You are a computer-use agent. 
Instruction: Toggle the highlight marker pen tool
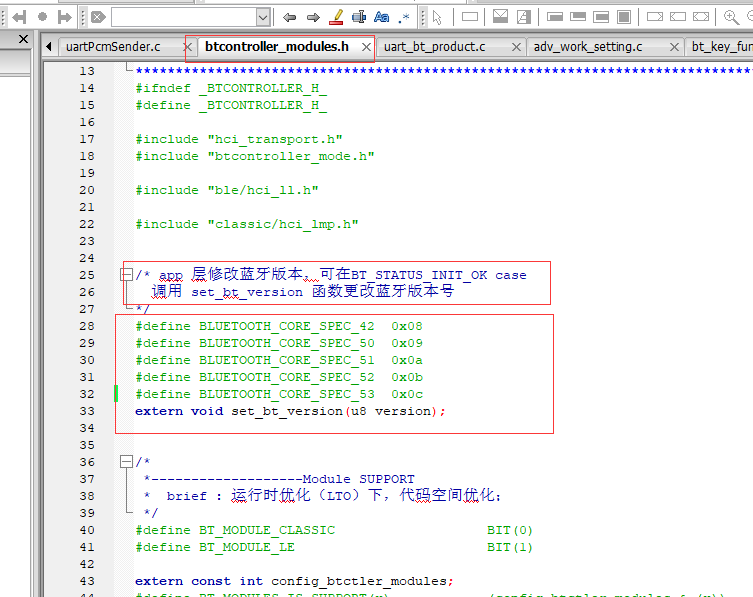click(x=336, y=17)
